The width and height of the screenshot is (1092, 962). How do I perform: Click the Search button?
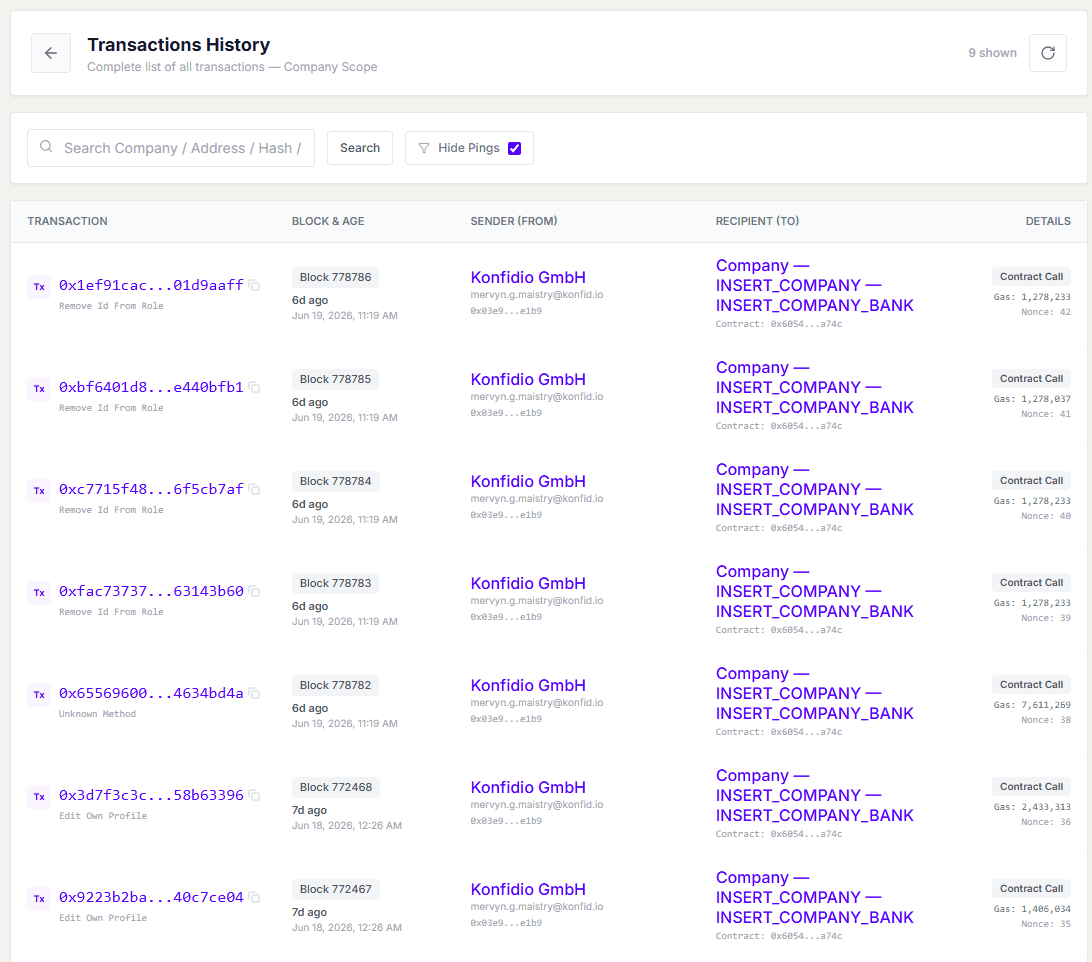click(360, 148)
